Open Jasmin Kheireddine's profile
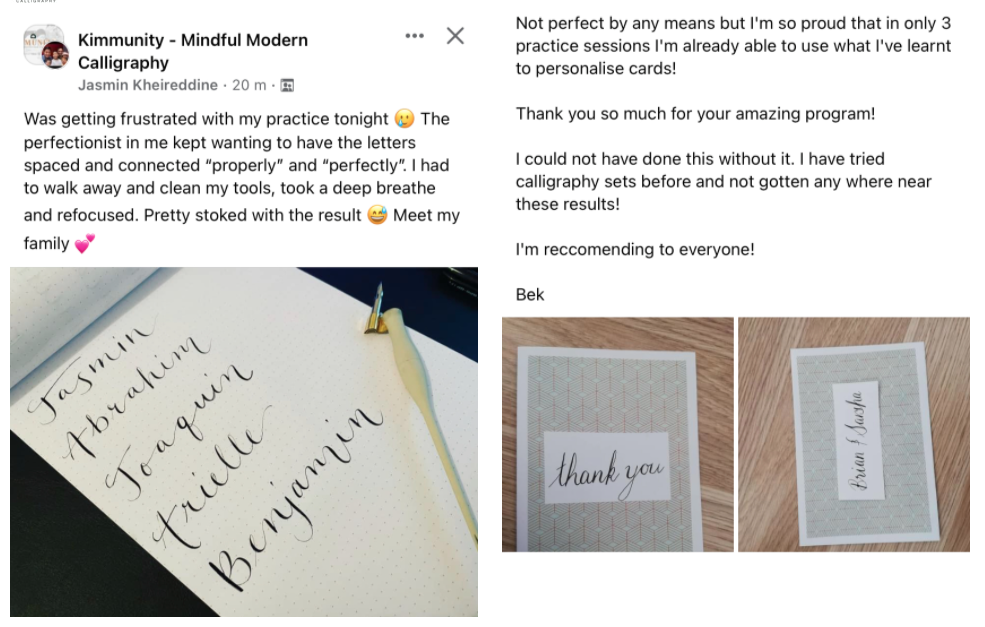The height and width of the screenshot is (627, 985). point(148,85)
